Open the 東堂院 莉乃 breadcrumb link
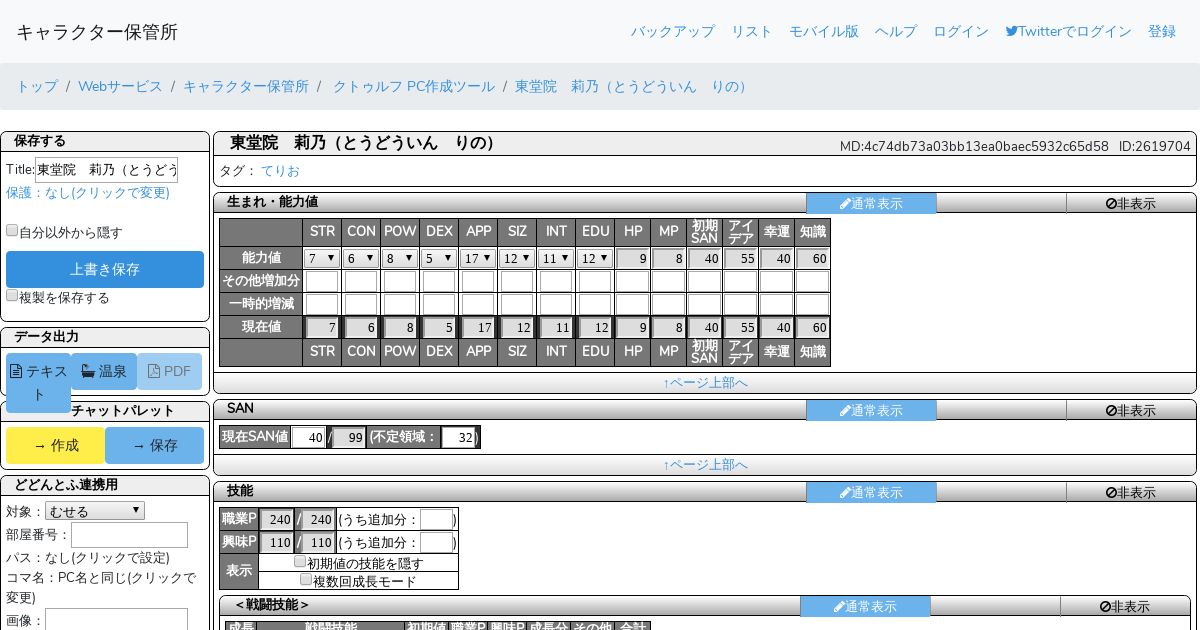Viewport: 1200px width, 630px height. pos(633,86)
